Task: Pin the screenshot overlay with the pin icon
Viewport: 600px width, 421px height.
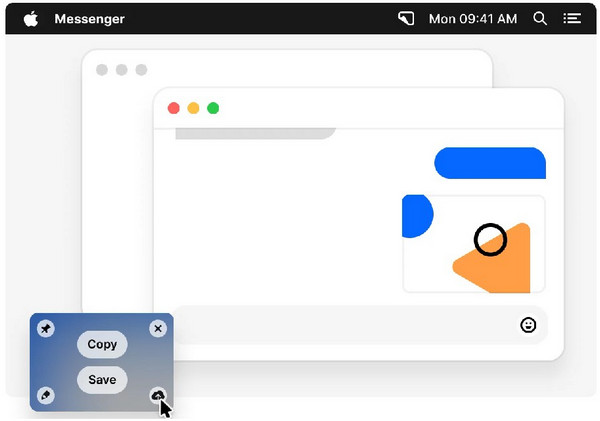Action: pyautogui.click(x=46, y=329)
